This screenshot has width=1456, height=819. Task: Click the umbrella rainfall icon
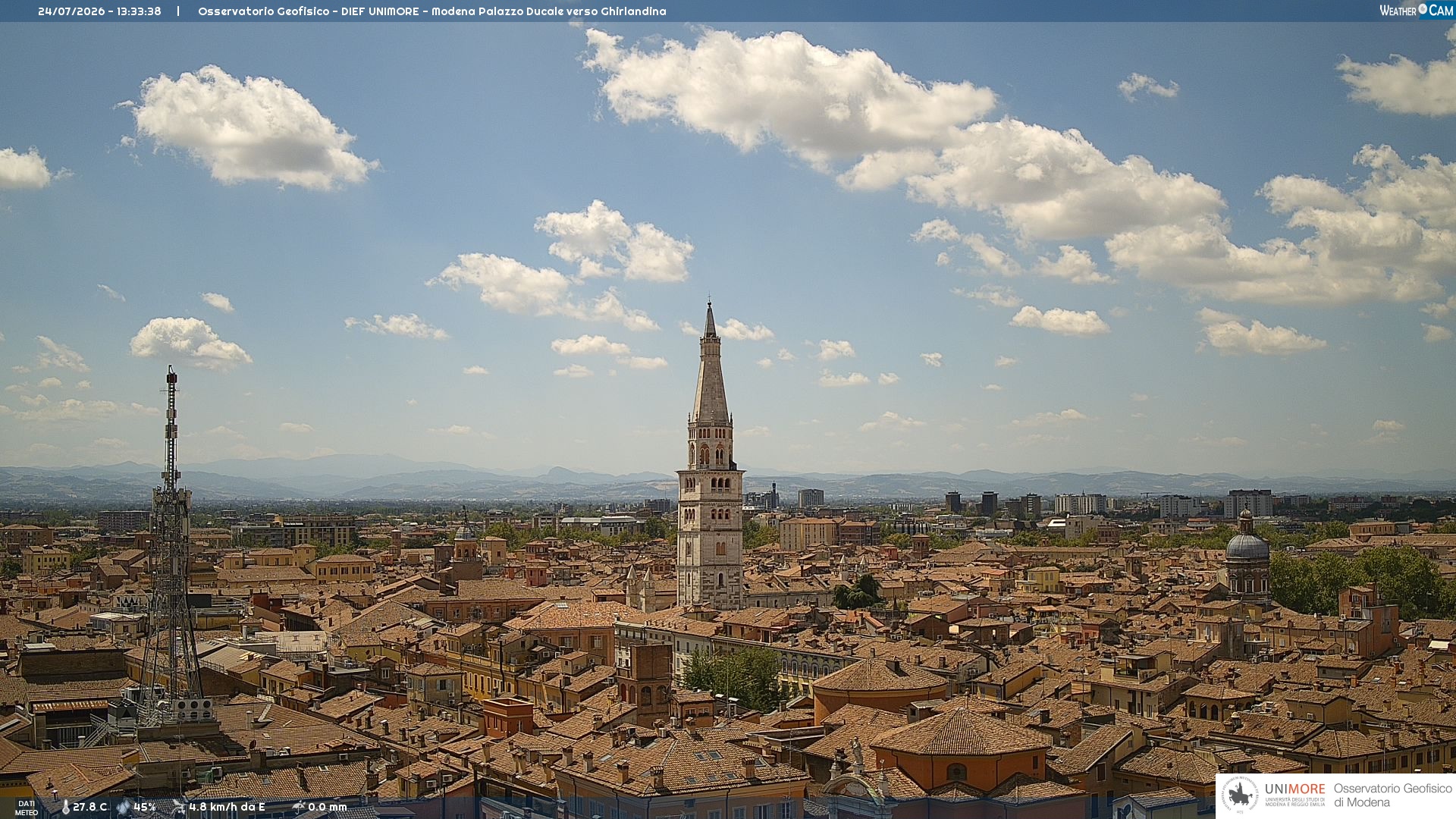[299, 808]
